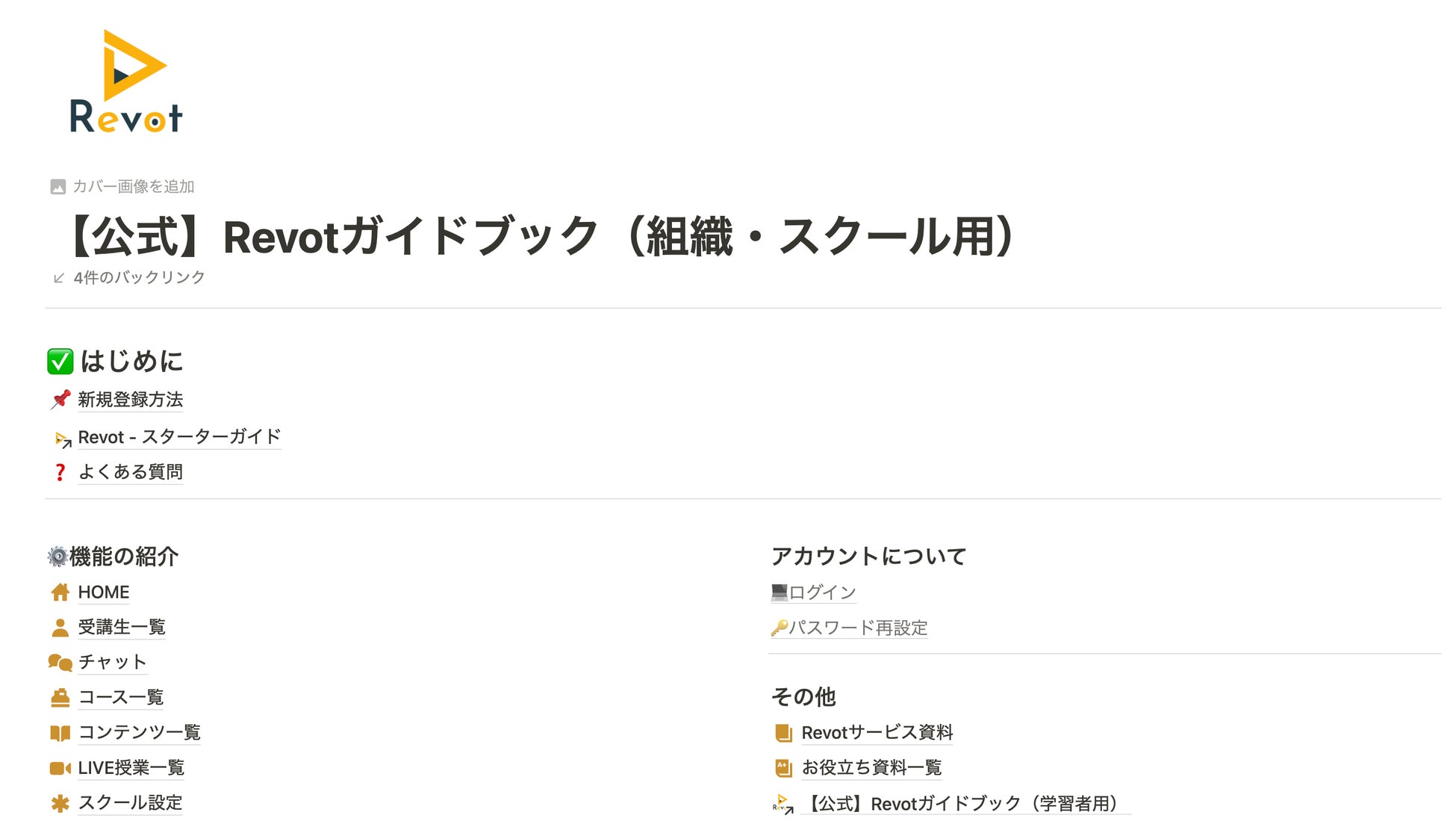Click the open book icon beside コンテンツ一覧
1456x836 pixels.
tap(60, 733)
